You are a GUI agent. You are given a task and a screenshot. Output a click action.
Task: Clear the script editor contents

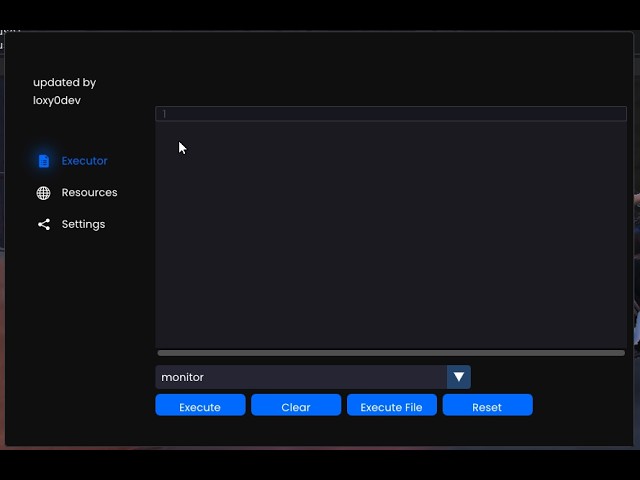coord(296,405)
